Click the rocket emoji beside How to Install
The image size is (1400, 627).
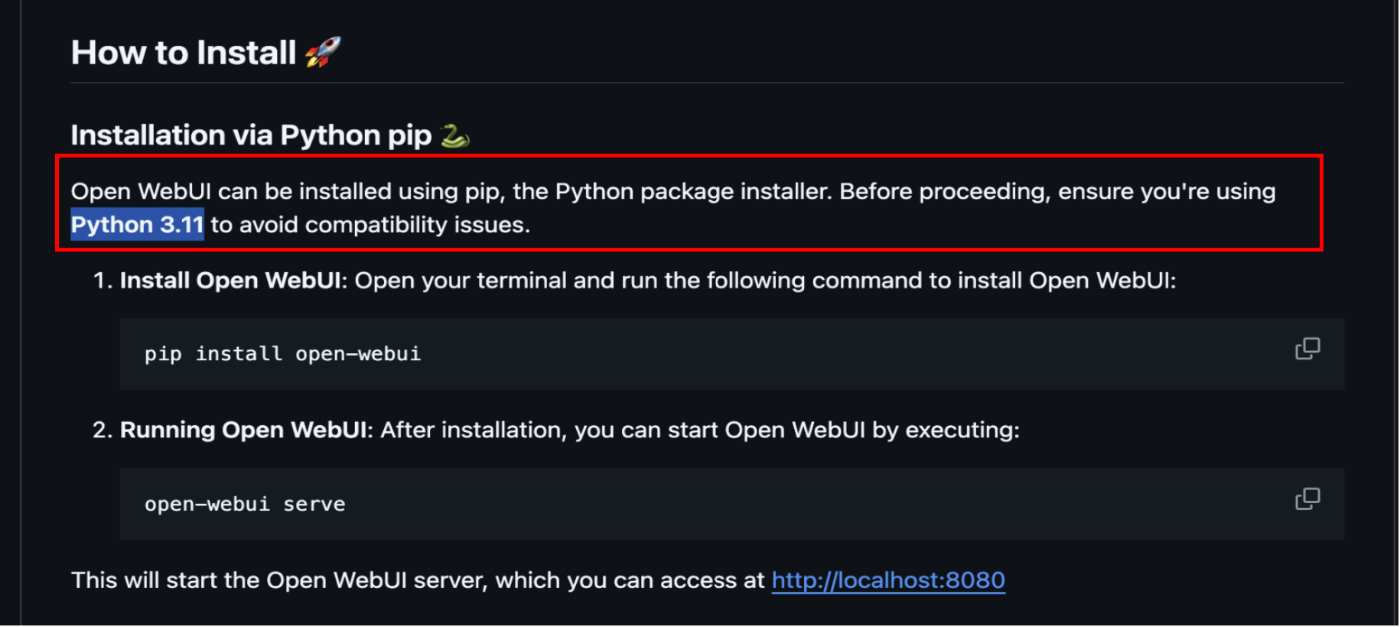click(323, 52)
